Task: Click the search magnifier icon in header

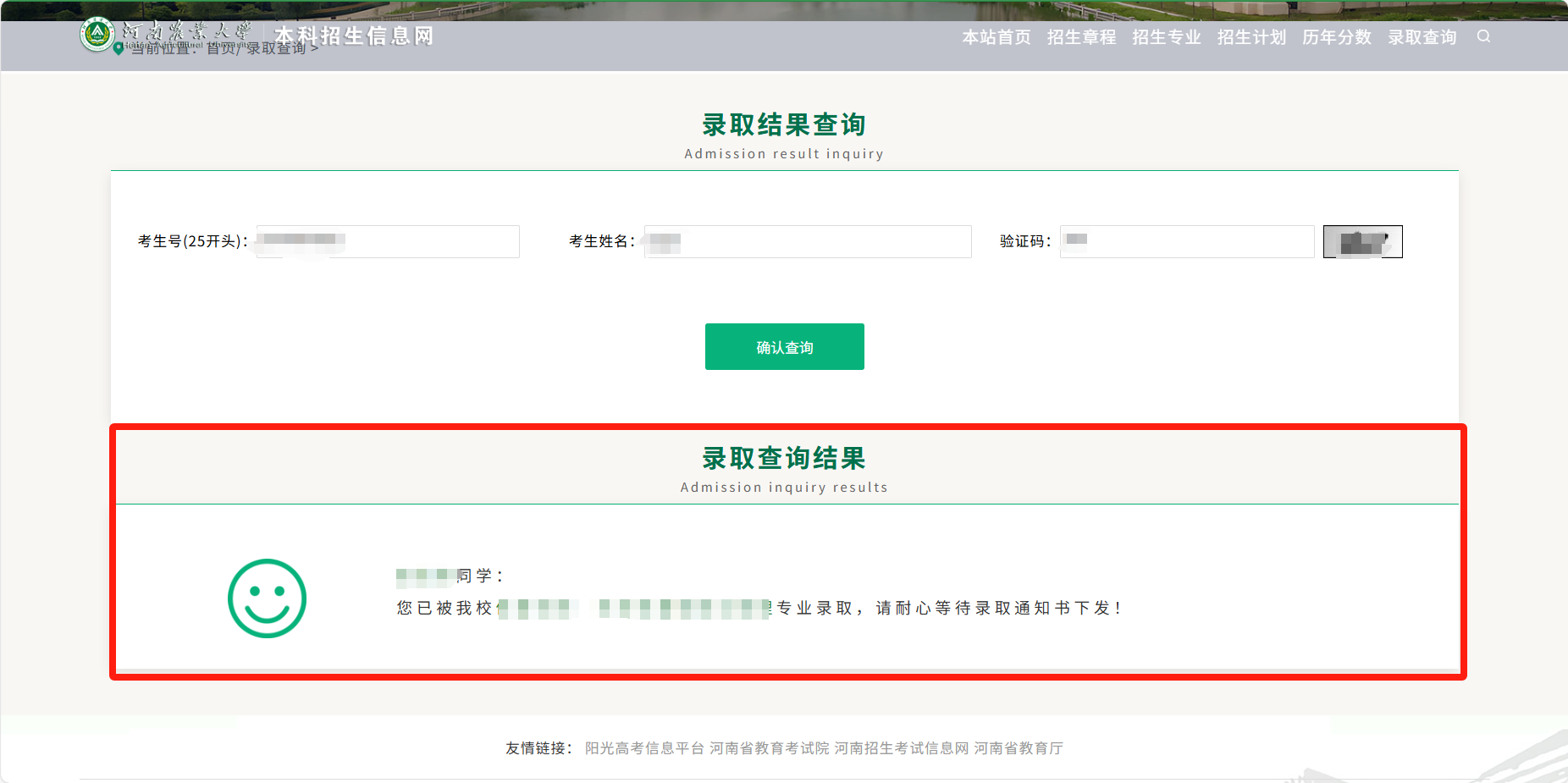Action: coord(1483,36)
